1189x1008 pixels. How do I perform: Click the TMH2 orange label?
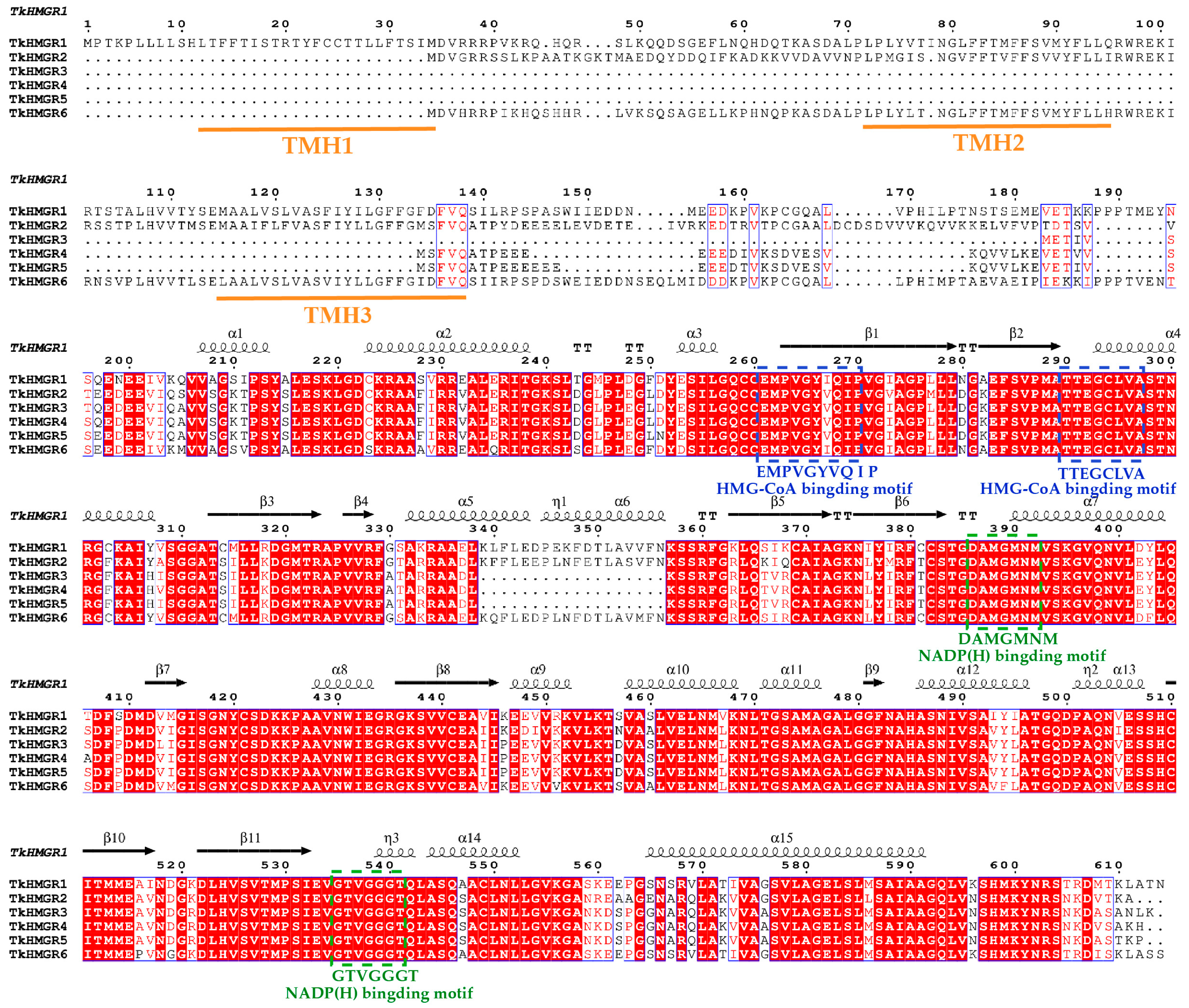(988, 143)
